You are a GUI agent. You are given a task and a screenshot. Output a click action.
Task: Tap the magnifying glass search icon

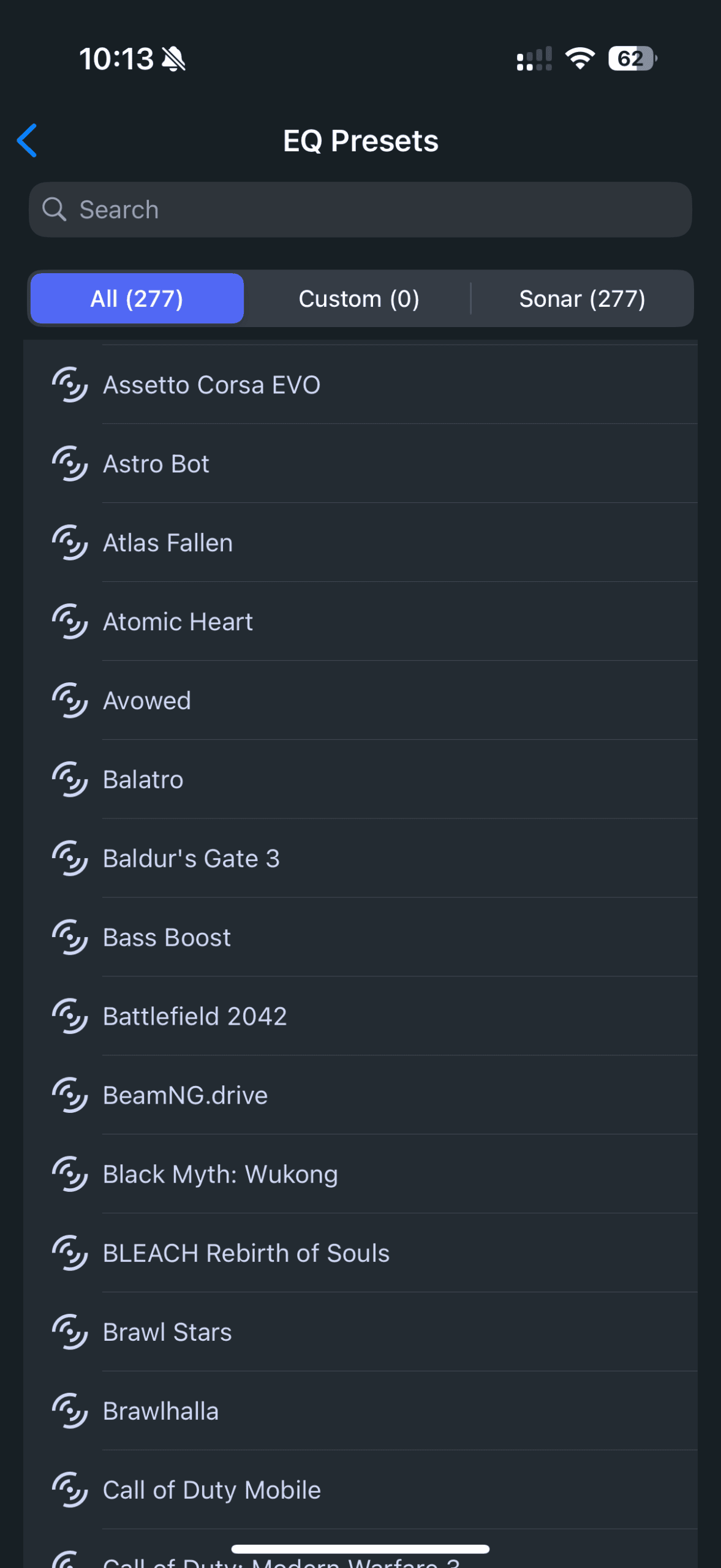[55, 209]
